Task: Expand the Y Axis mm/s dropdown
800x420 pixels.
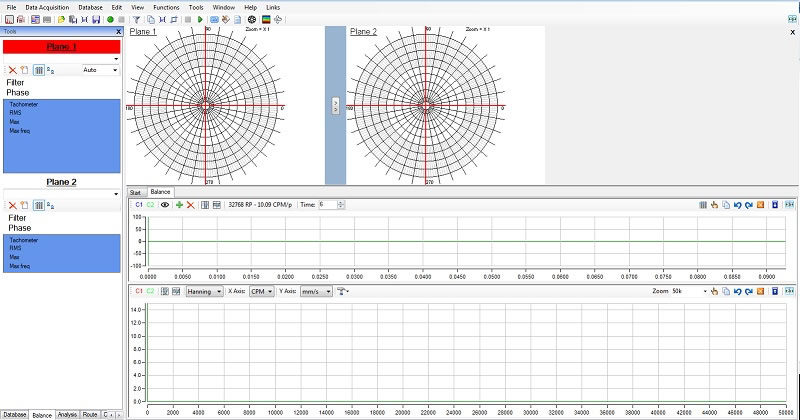Action: (x=317, y=290)
